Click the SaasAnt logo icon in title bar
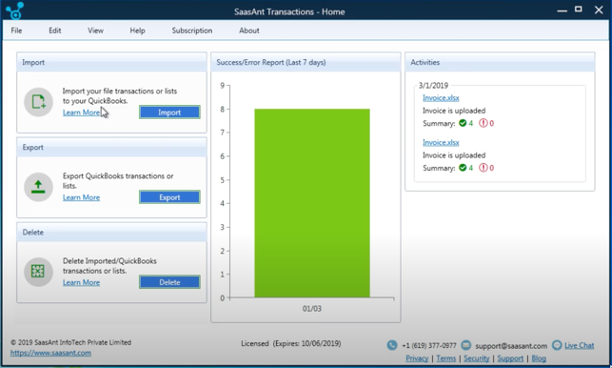 pos(15,11)
